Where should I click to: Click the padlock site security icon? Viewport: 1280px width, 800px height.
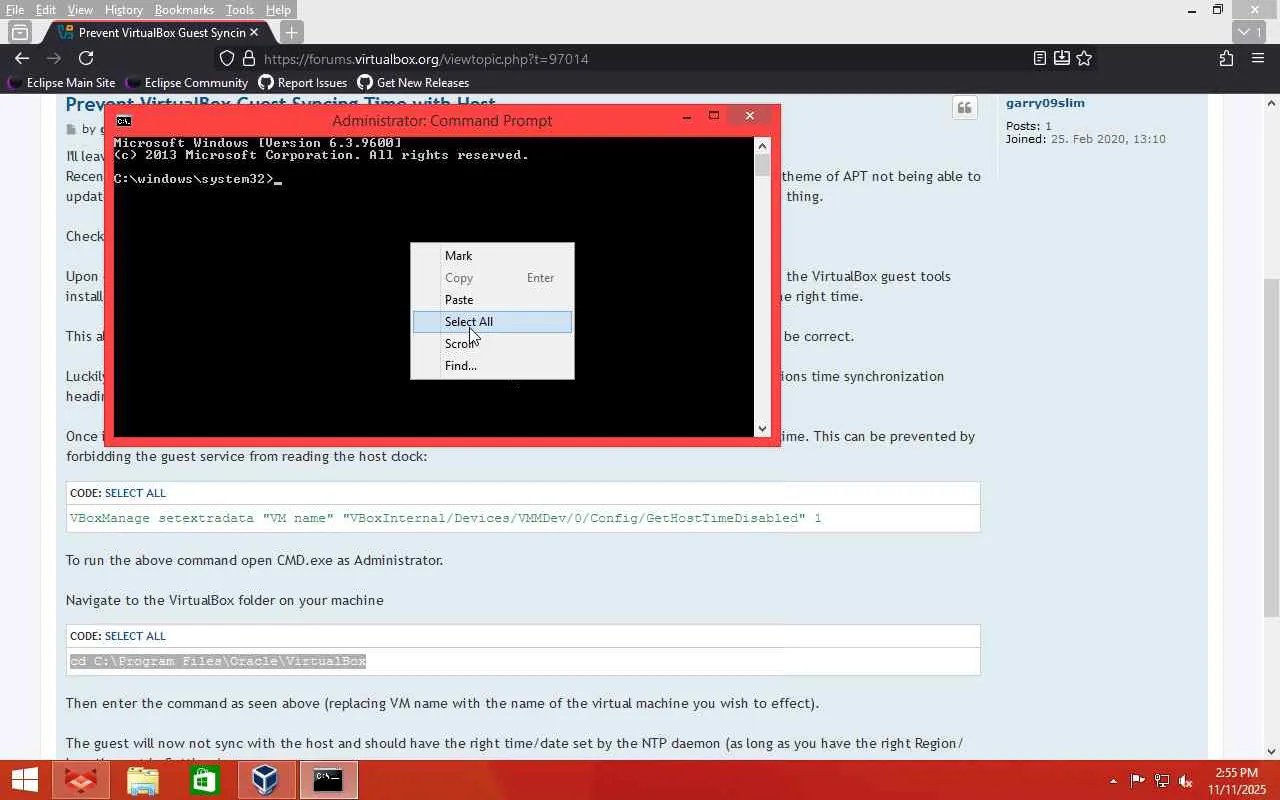pyautogui.click(x=249, y=58)
